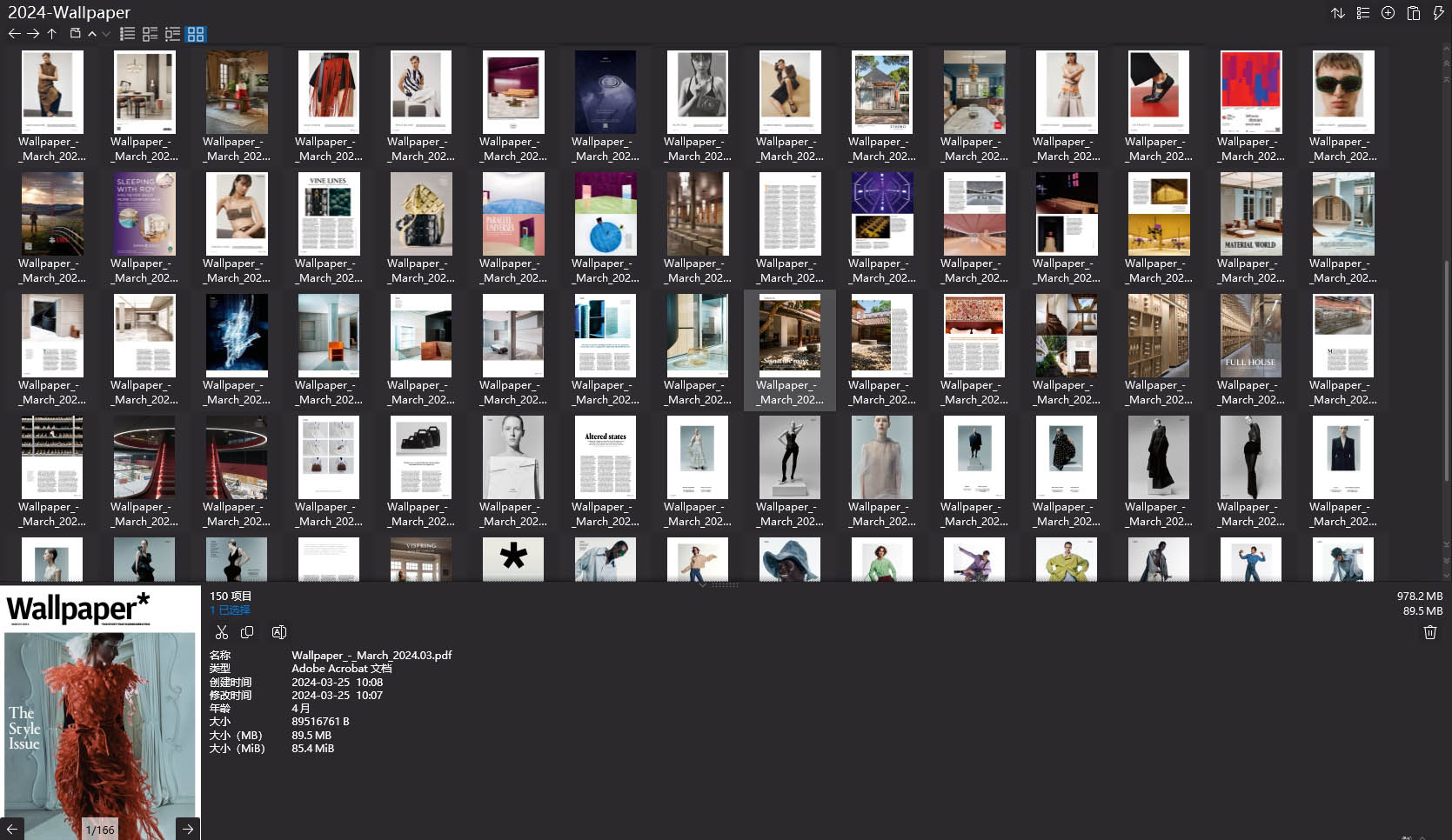
Task: Paste from clipboard using the clipboard icon
Action: pyautogui.click(x=1412, y=13)
